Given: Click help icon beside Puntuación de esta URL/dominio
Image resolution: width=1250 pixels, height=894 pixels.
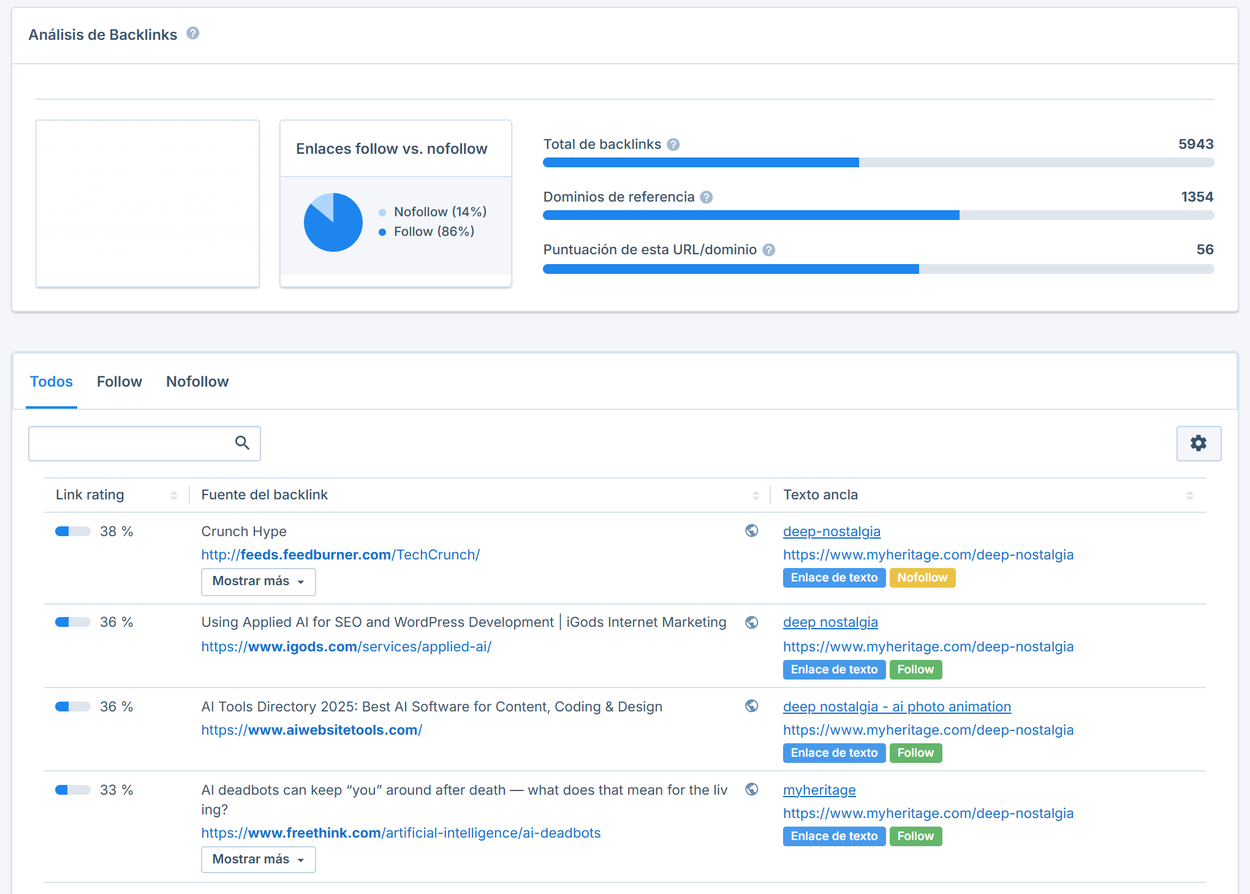Looking at the screenshot, I should pos(768,250).
